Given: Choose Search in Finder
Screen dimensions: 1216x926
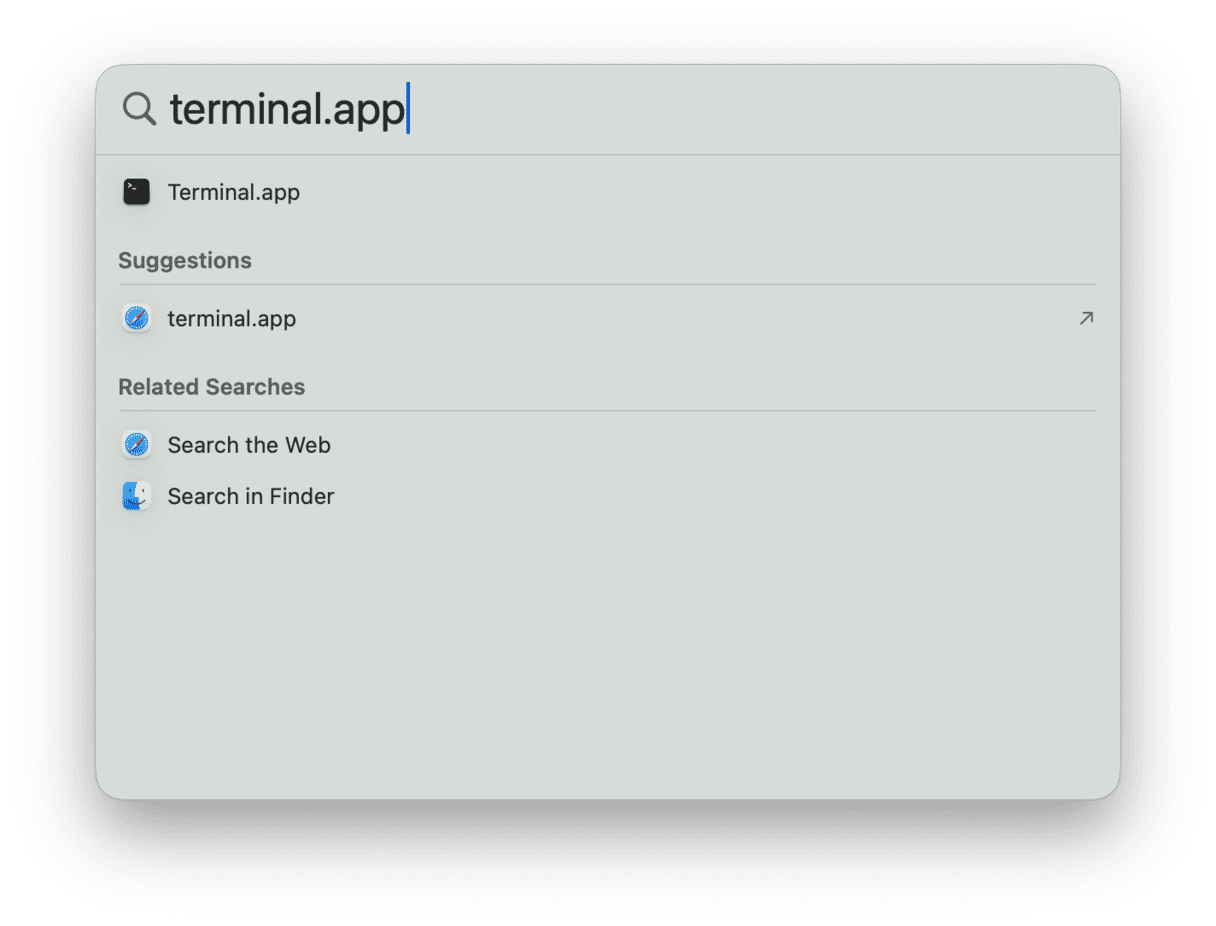Looking at the screenshot, I should point(251,496).
